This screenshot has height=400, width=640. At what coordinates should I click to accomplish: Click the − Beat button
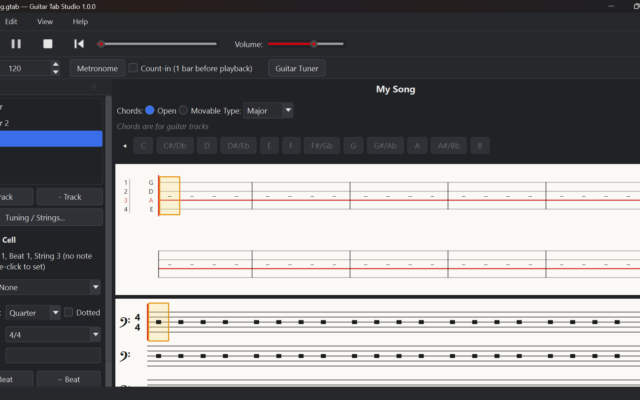[x=69, y=379]
